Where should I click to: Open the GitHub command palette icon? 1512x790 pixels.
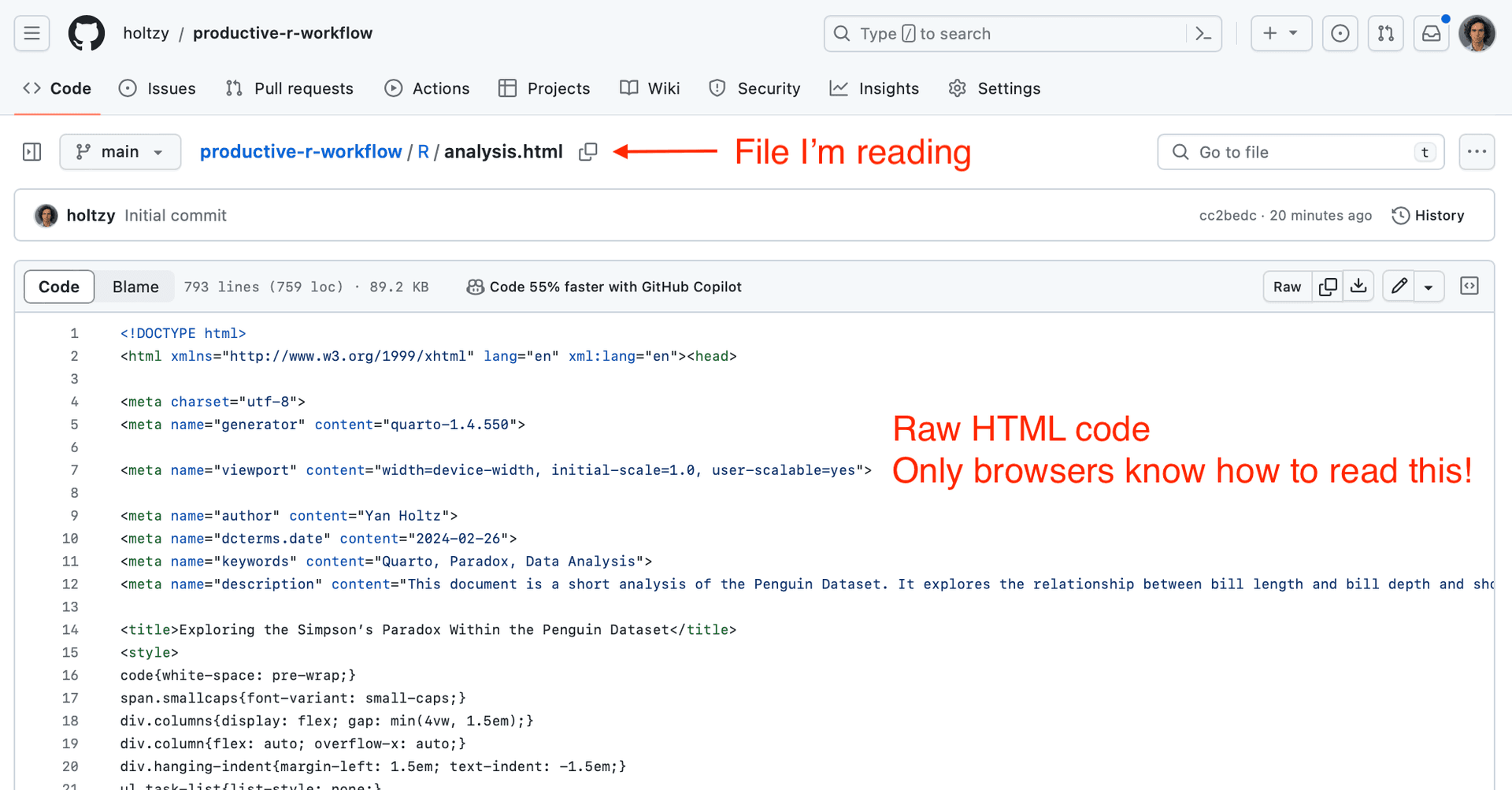tap(1203, 33)
